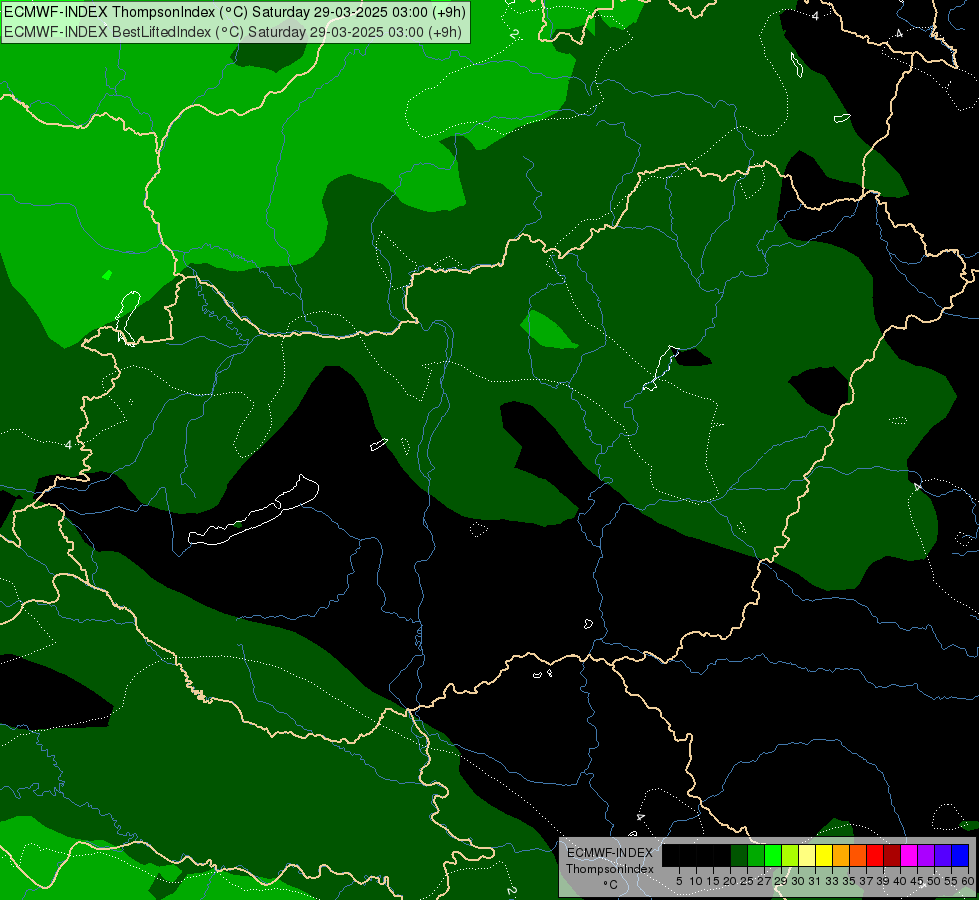The width and height of the screenshot is (979, 900).
Task: Select the yellow-green 29–30 legend swatch
Action: [790, 855]
